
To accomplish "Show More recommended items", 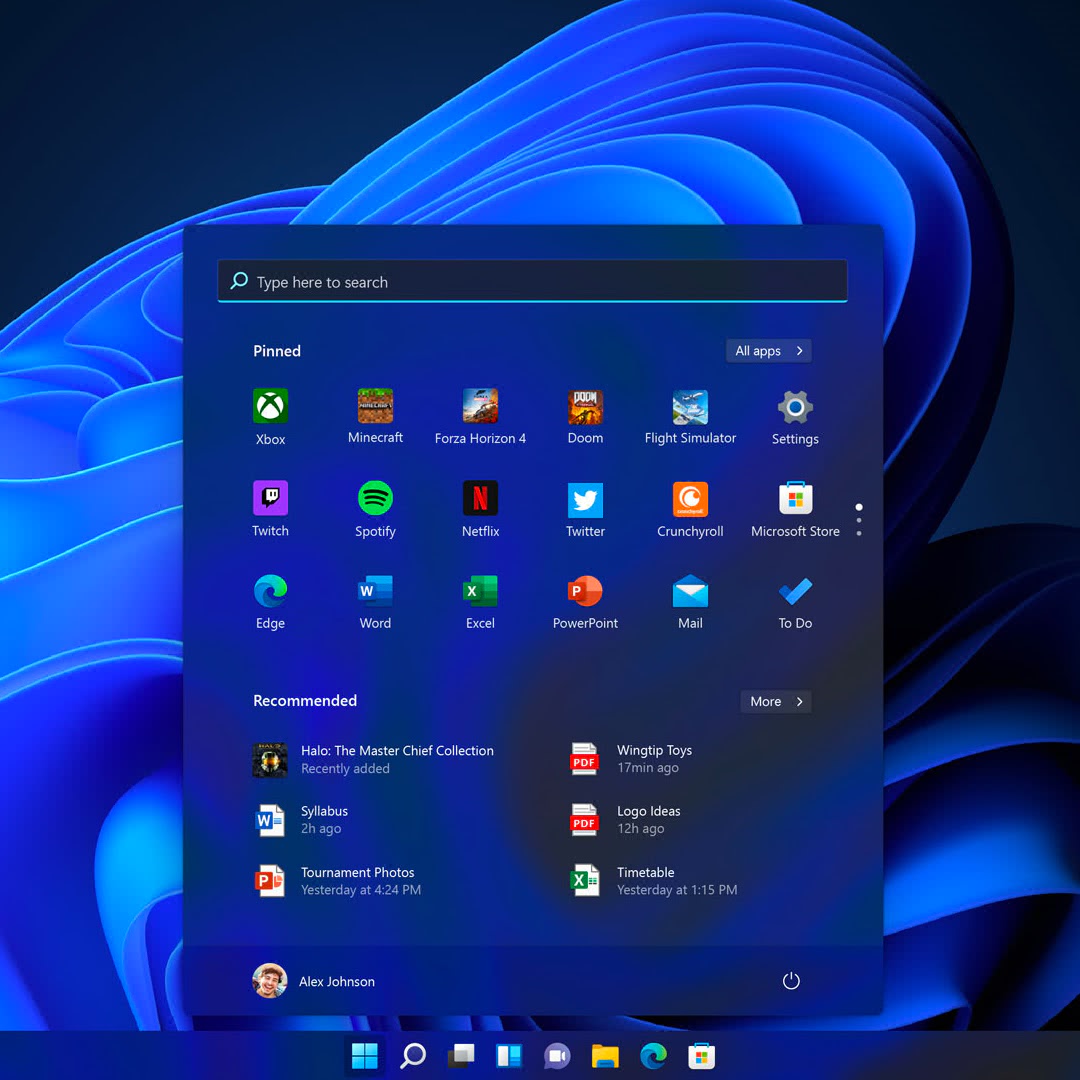I will click(776, 702).
